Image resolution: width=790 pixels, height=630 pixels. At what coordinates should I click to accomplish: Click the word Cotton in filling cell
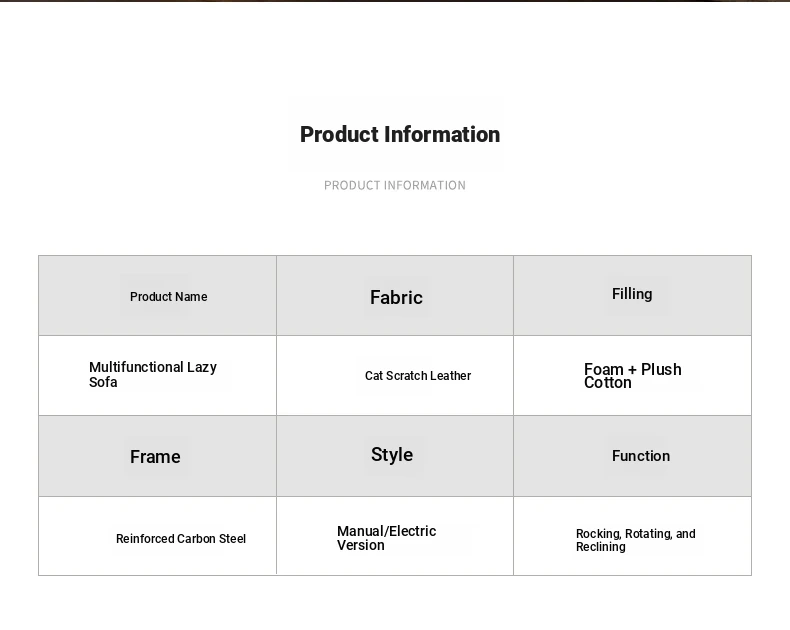pos(608,383)
